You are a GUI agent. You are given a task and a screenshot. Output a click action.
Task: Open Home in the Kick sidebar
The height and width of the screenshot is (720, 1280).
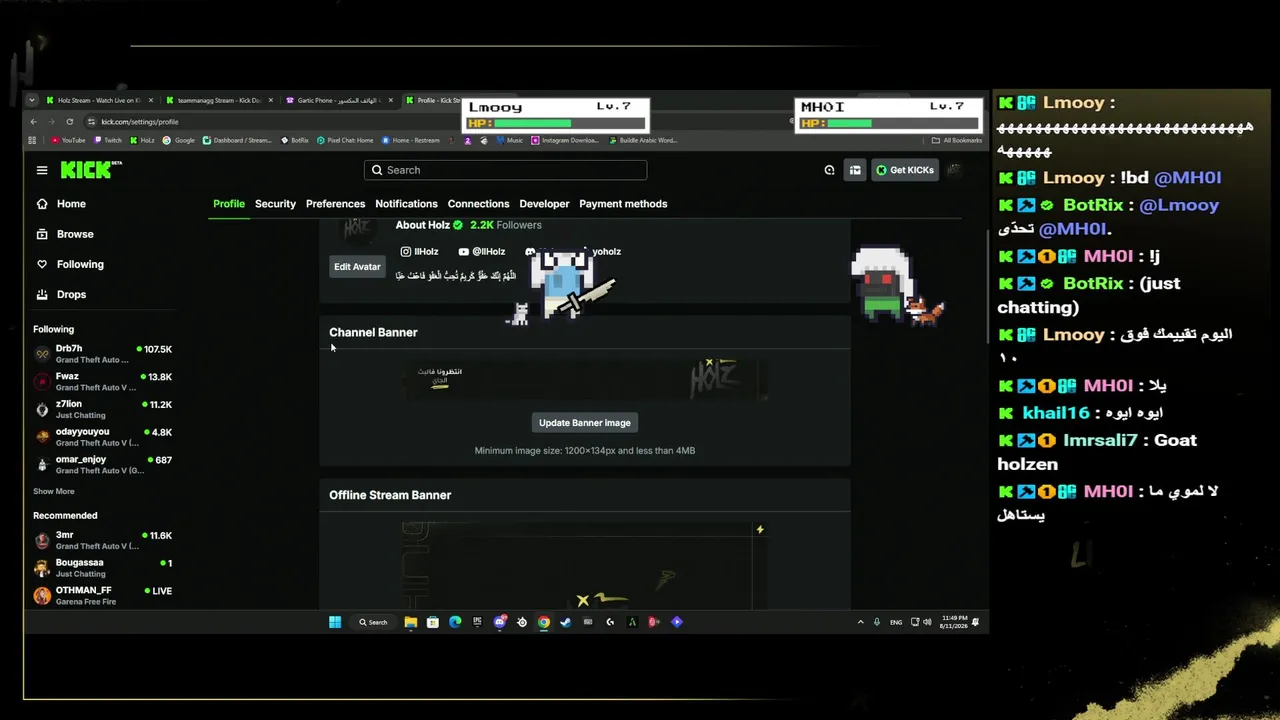point(61,204)
